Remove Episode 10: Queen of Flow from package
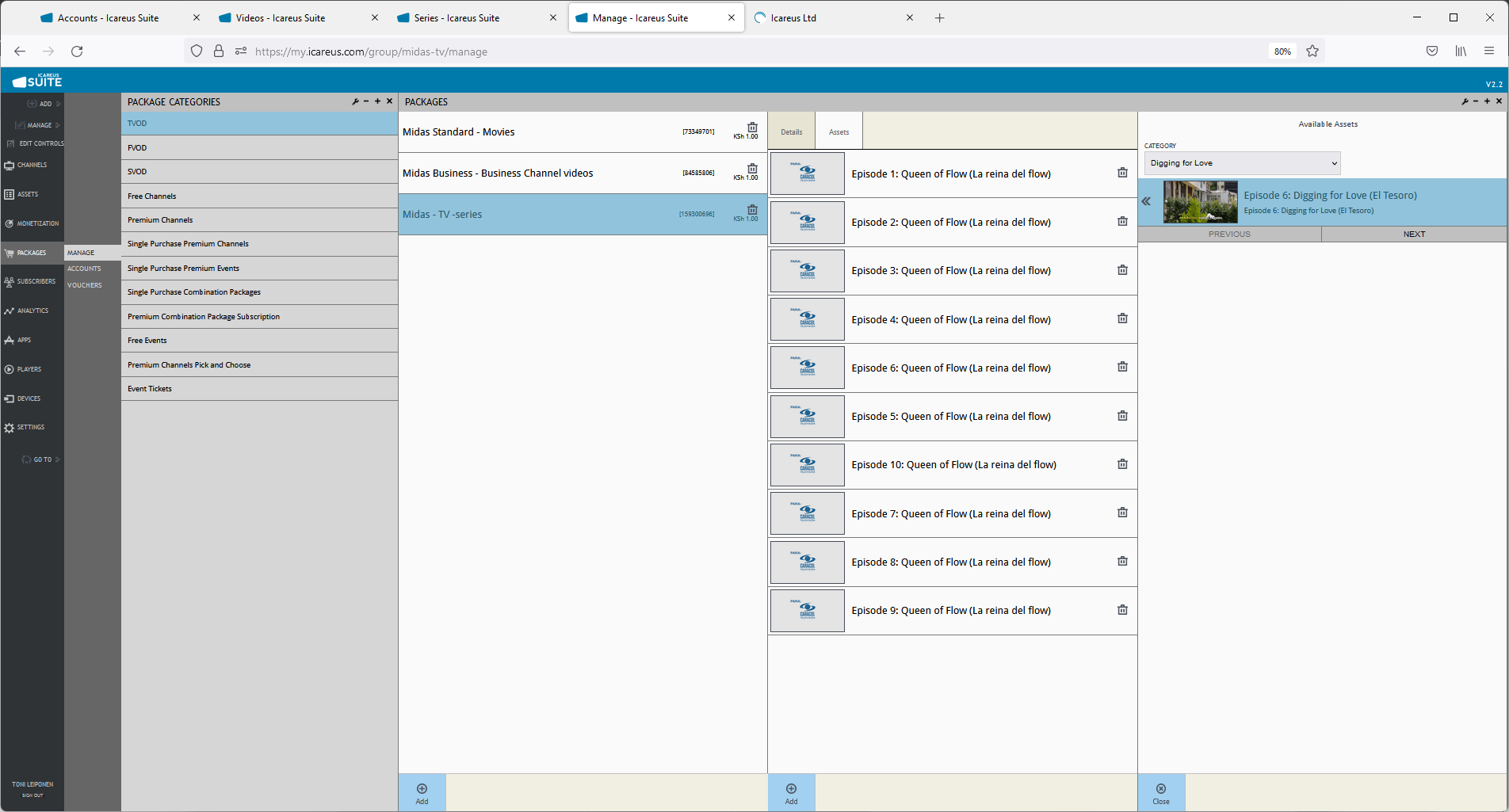The width and height of the screenshot is (1509, 812). point(1122,464)
